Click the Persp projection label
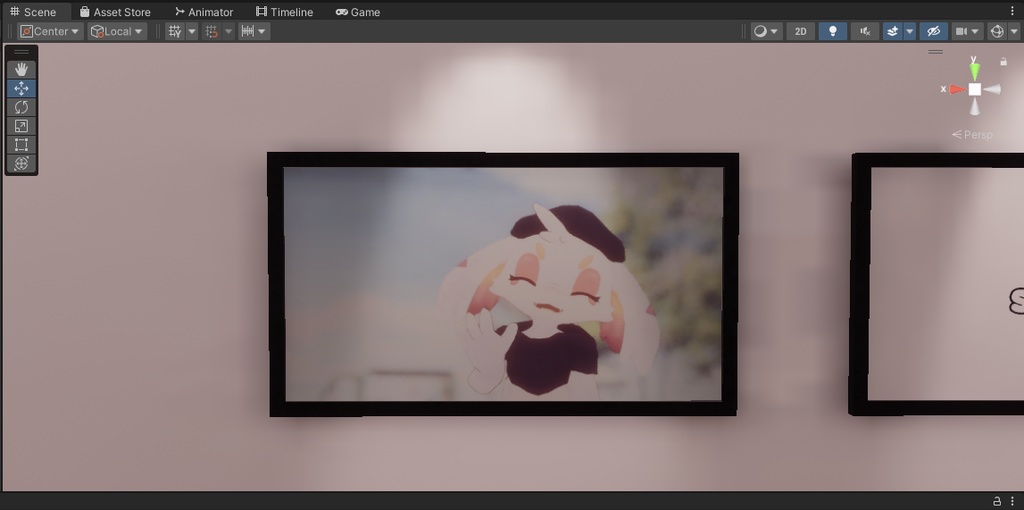 pyautogui.click(x=972, y=135)
